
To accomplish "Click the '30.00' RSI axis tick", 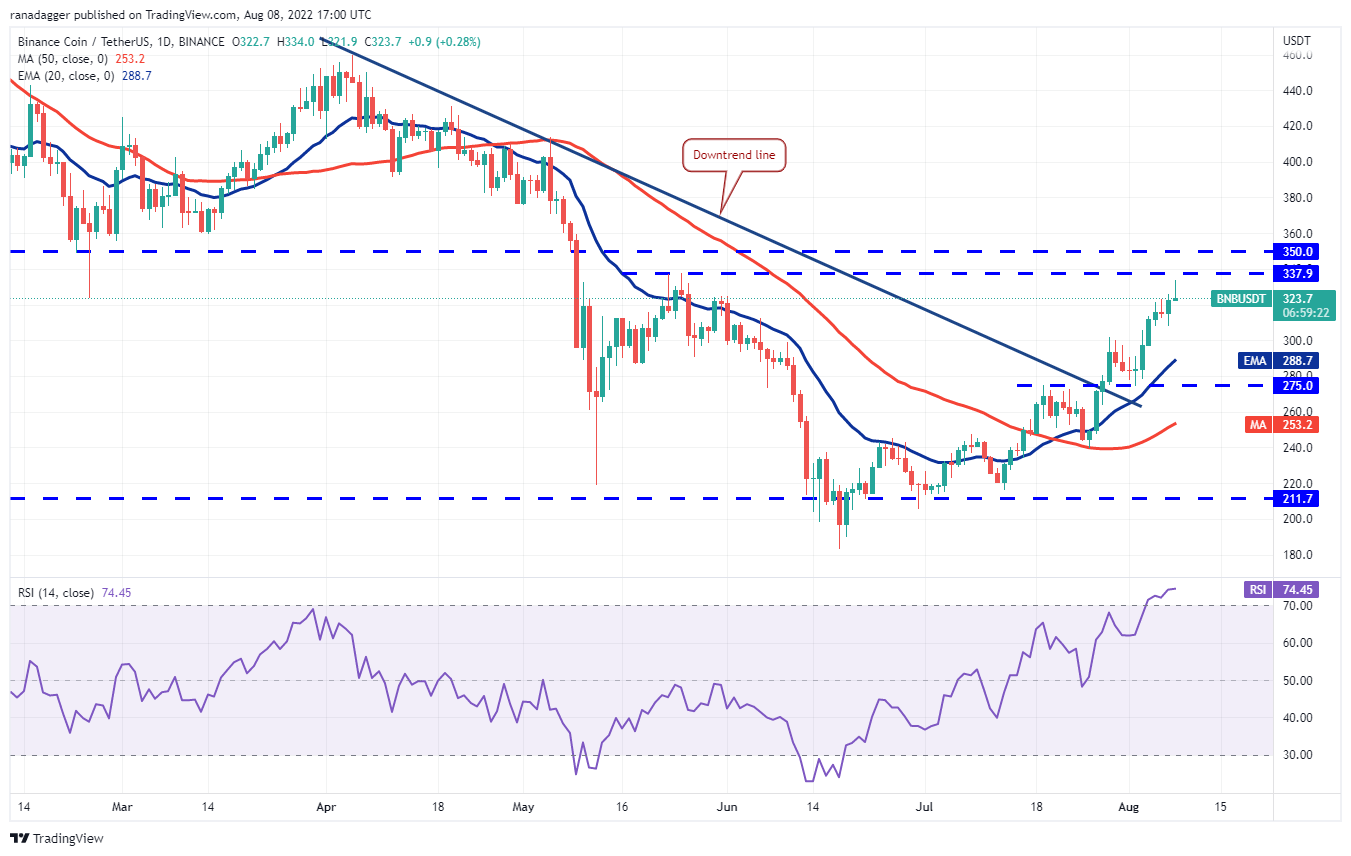I will (x=1299, y=755).
